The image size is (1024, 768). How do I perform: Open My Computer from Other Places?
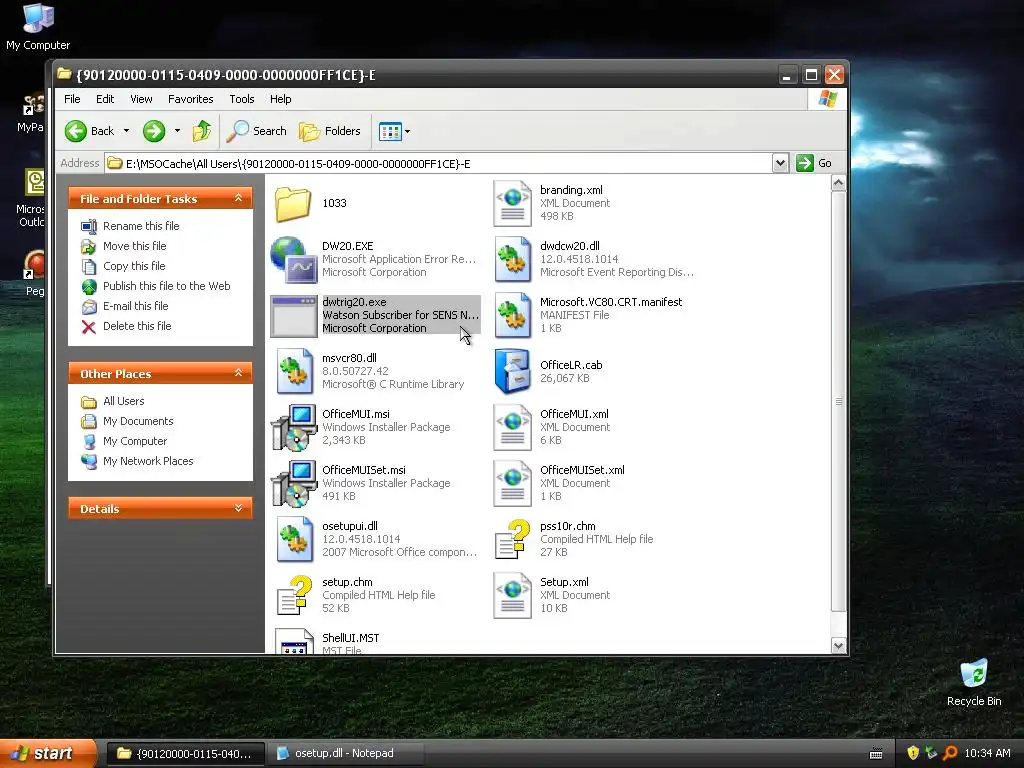pyautogui.click(x=135, y=441)
